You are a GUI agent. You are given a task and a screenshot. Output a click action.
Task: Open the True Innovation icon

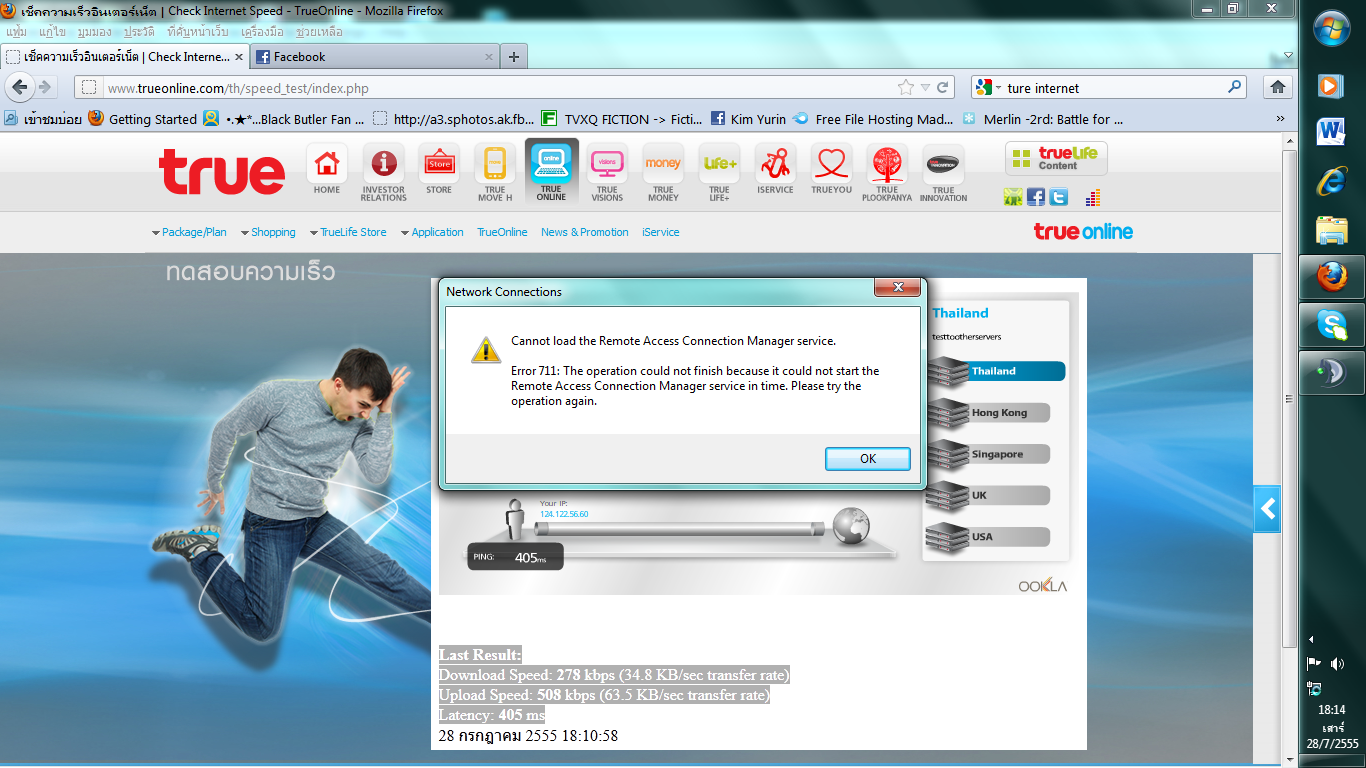point(943,173)
